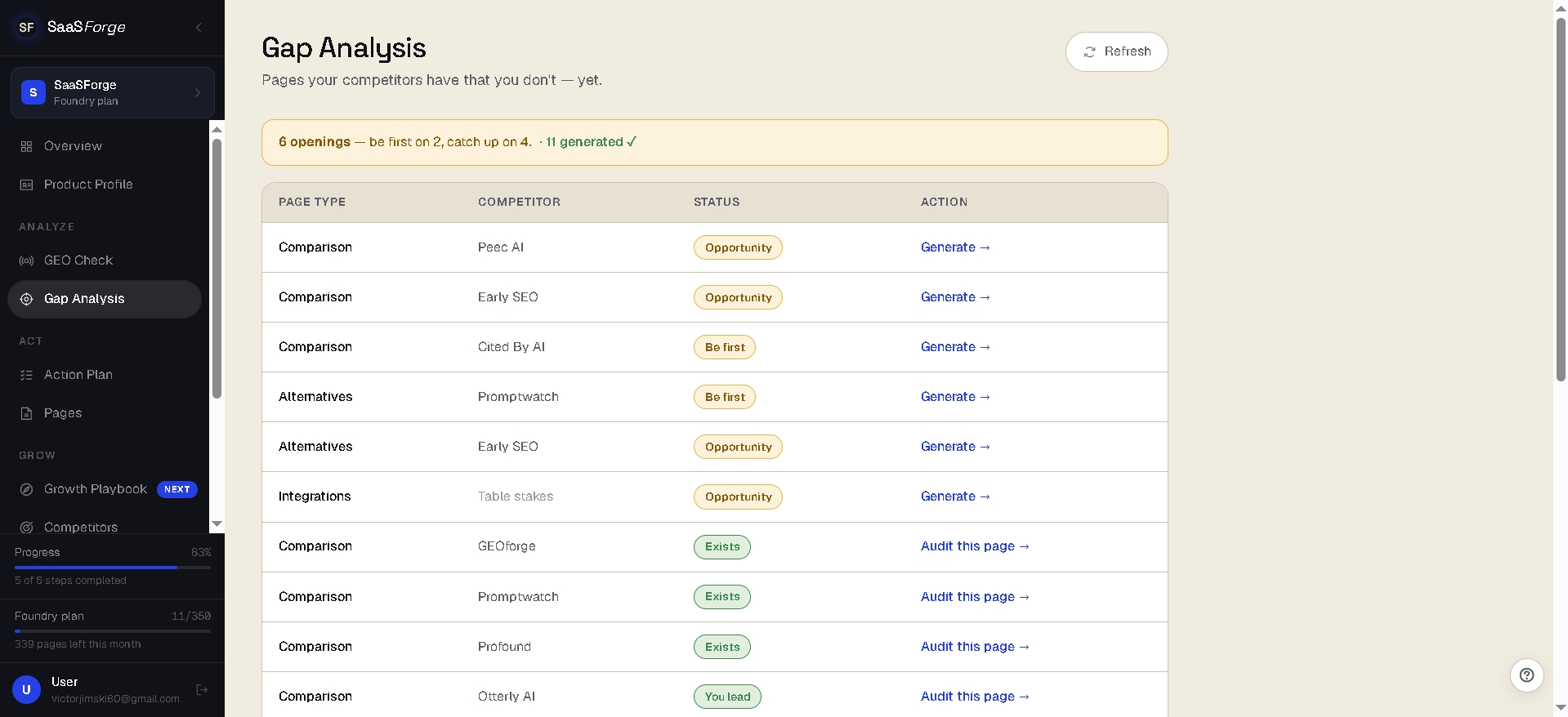Viewport: 1568px width, 717px height.
Task: Generate the Integrations table stakes page
Action: point(955,497)
